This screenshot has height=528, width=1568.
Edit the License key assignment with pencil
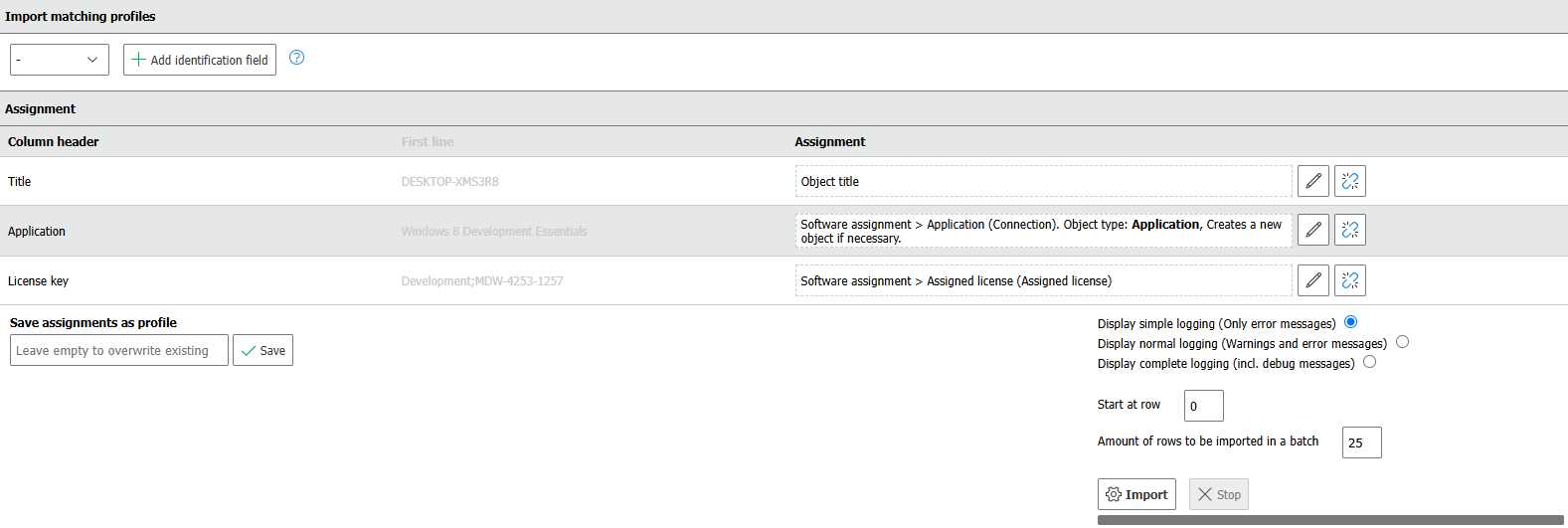(x=1312, y=280)
